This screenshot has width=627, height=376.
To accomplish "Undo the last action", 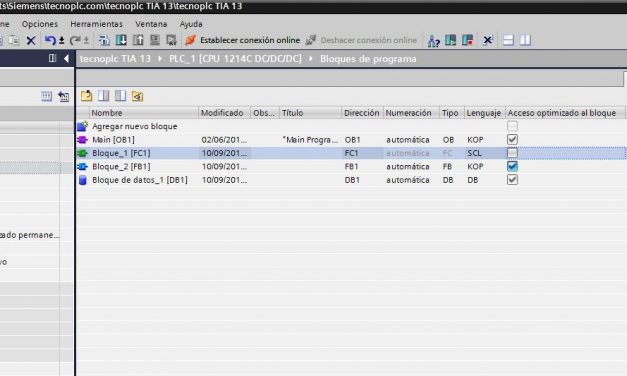I will click(x=50, y=40).
